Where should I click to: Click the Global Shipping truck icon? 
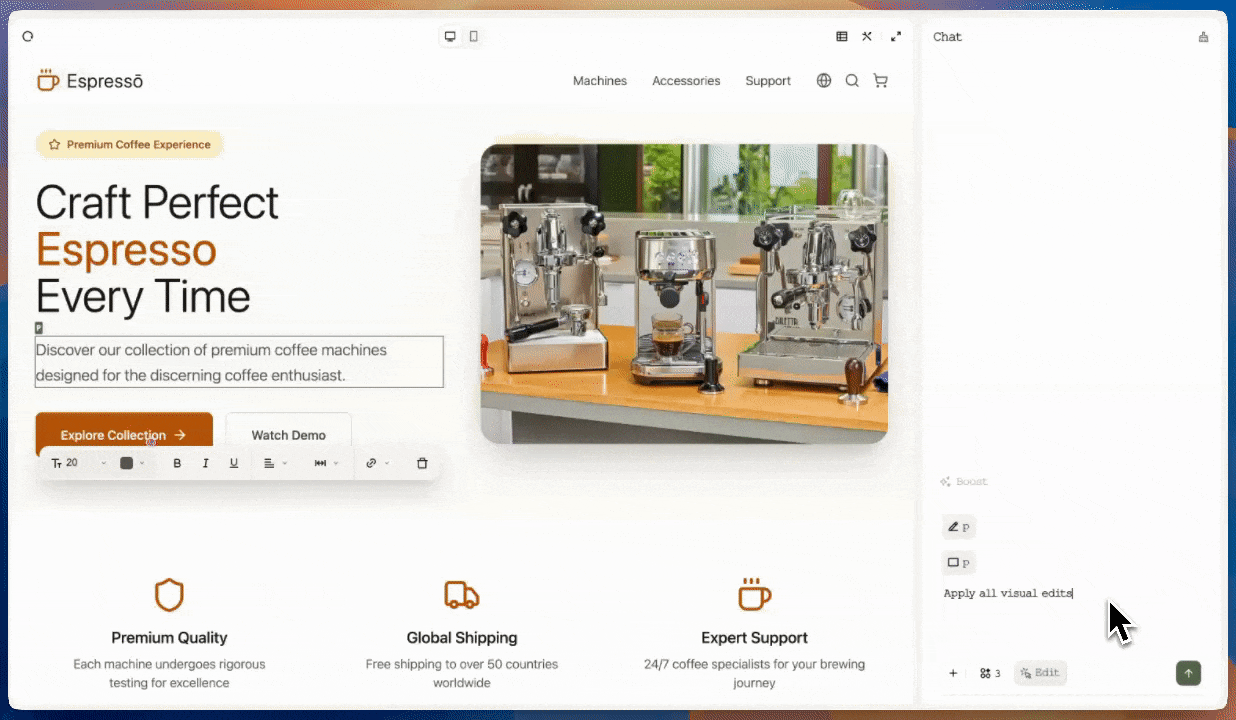tap(462, 595)
